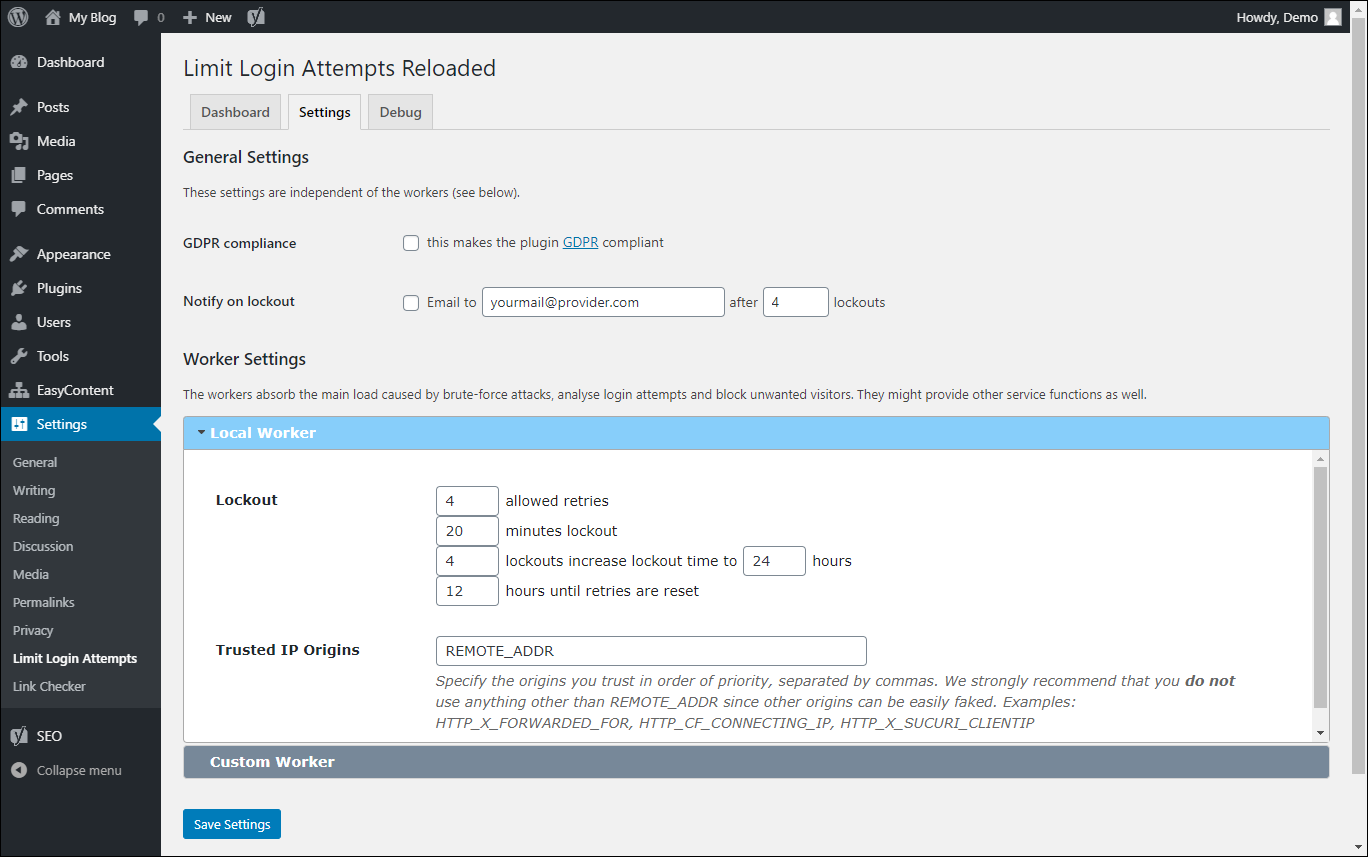Follow the GDPR link

[580, 242]
